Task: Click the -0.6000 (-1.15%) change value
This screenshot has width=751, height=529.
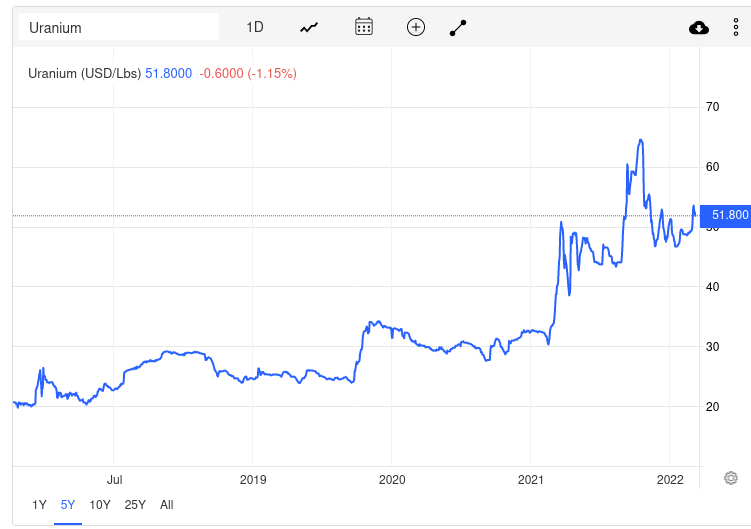Action: coord(248,73)
